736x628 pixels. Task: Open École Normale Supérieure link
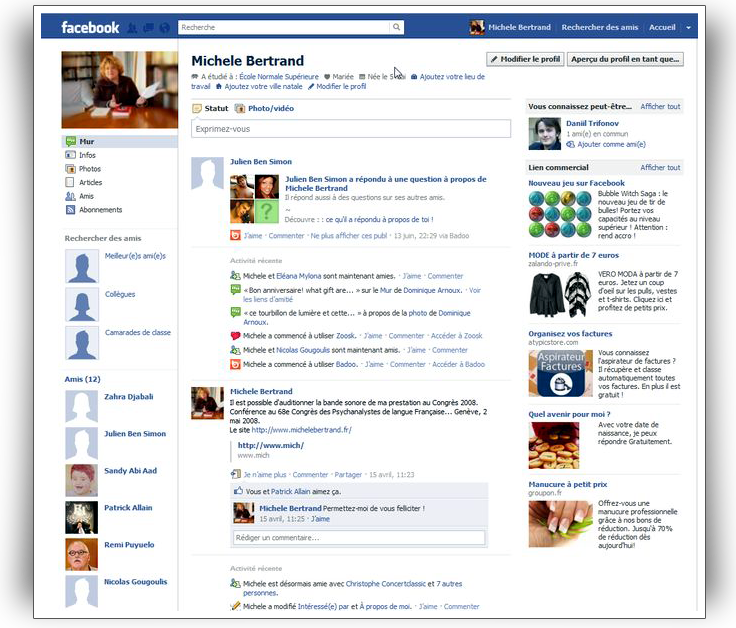pos(279,77)
